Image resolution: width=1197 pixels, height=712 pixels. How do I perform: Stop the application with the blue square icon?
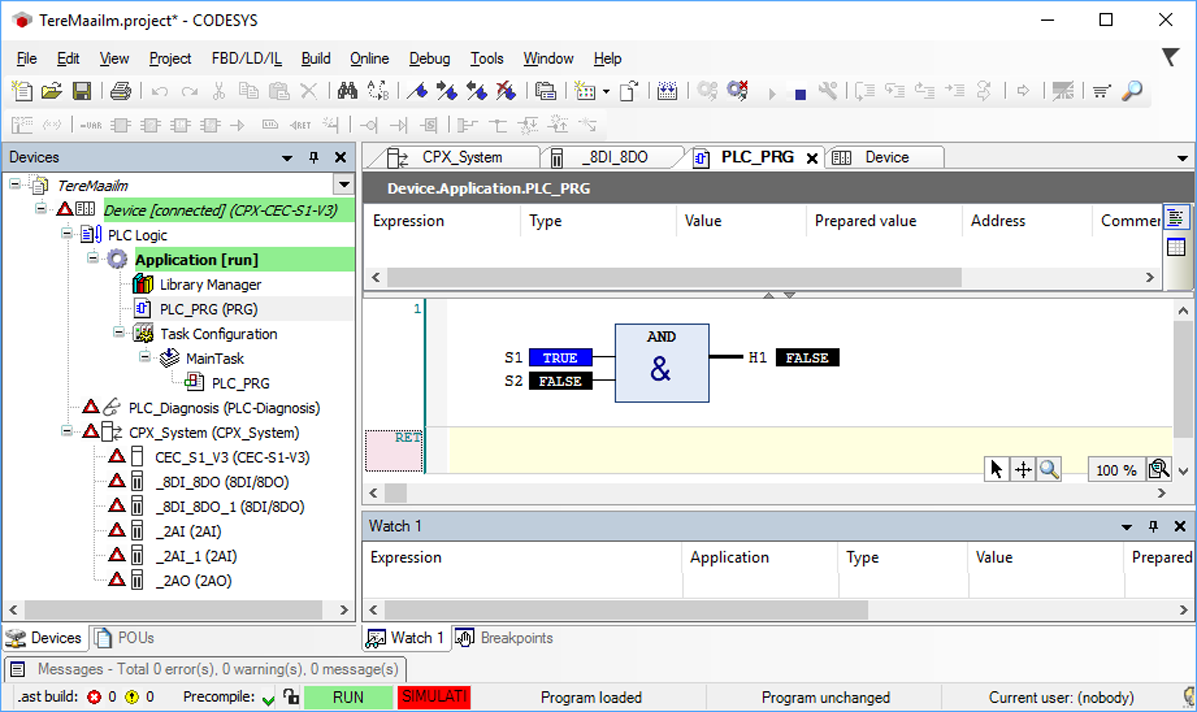pyautogui.click(x=800, y=95)
